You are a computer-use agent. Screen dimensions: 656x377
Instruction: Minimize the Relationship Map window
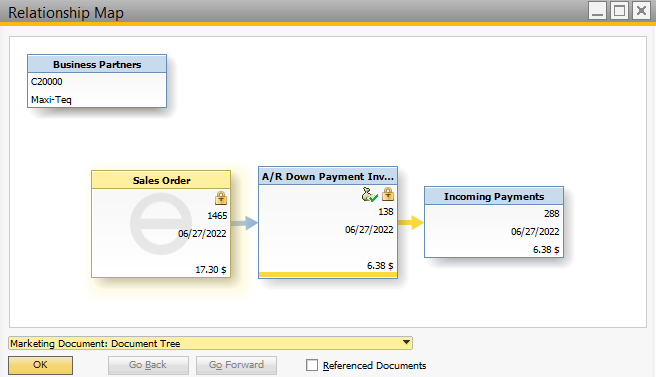597,10
